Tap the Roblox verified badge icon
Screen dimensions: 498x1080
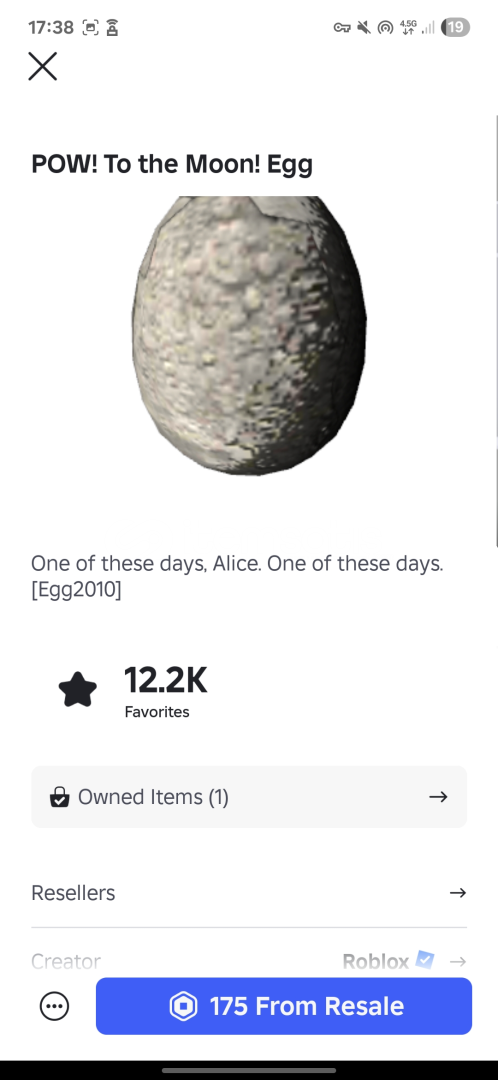point(424,959)
